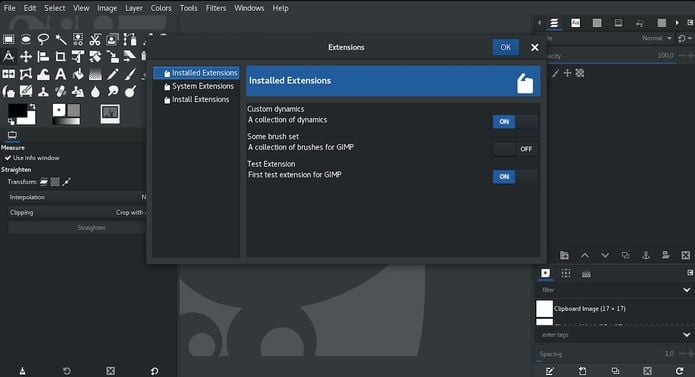Select the Bucket Fill tool
Screen dimensions: 695x377
coord(78,74)
